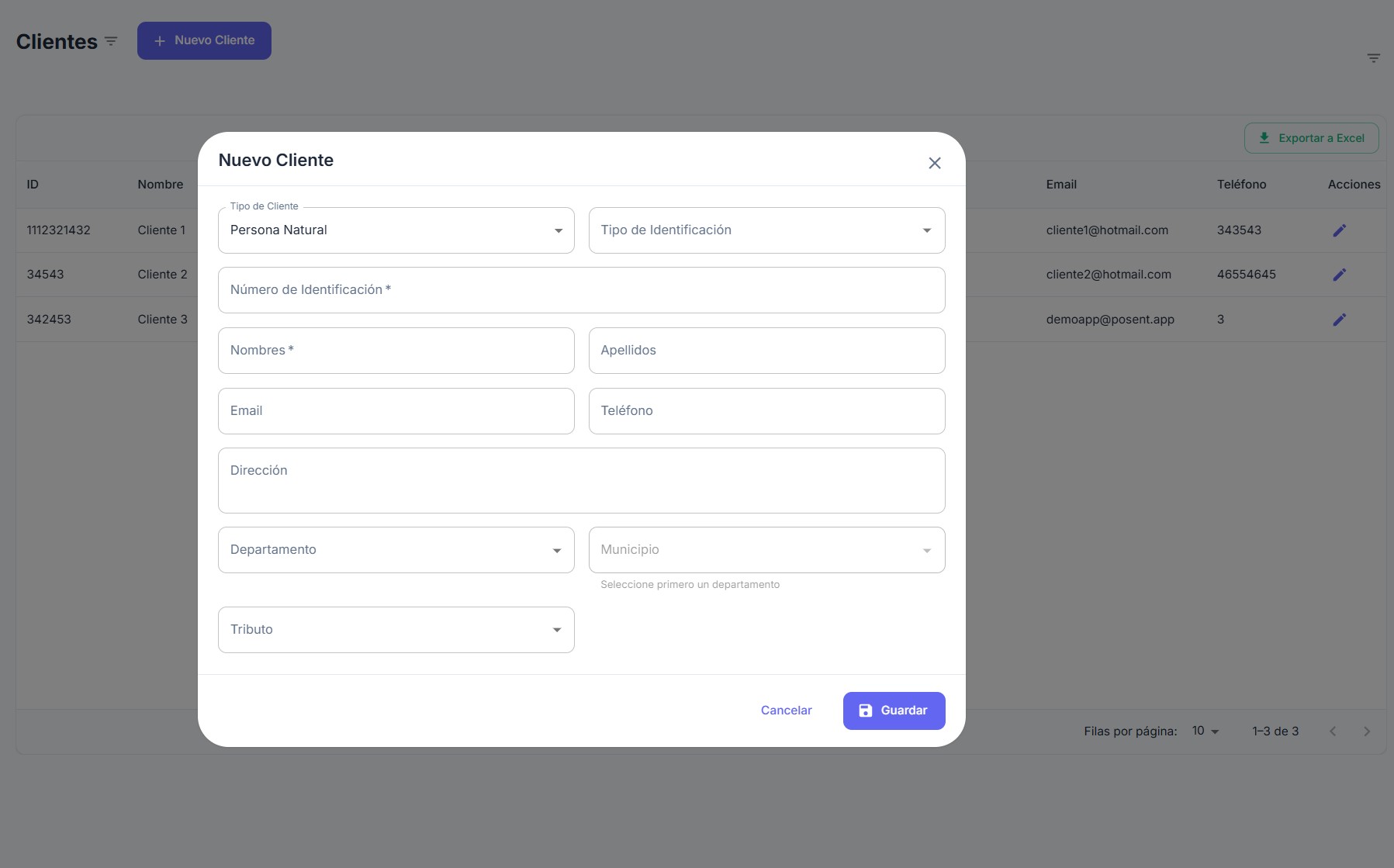Select the Dirección text area
The image size is (1394, 868).
click(581, 480)
